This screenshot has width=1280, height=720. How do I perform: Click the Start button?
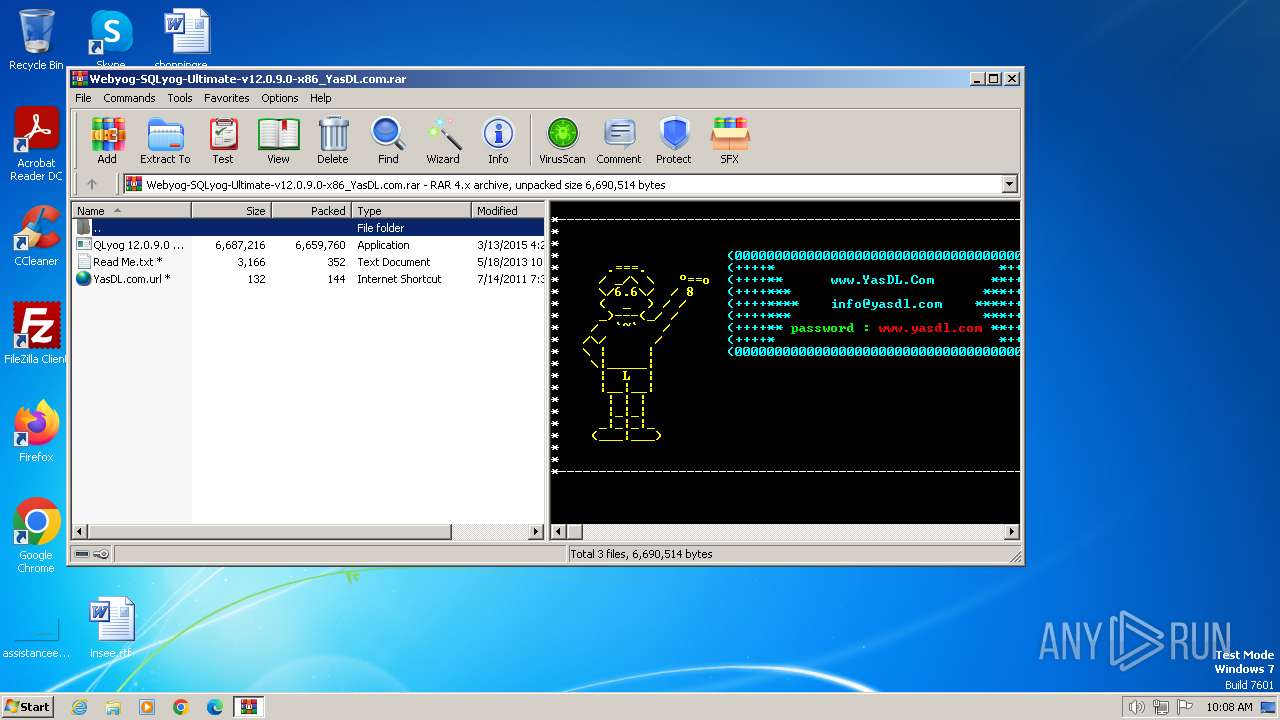click(28, 706)
